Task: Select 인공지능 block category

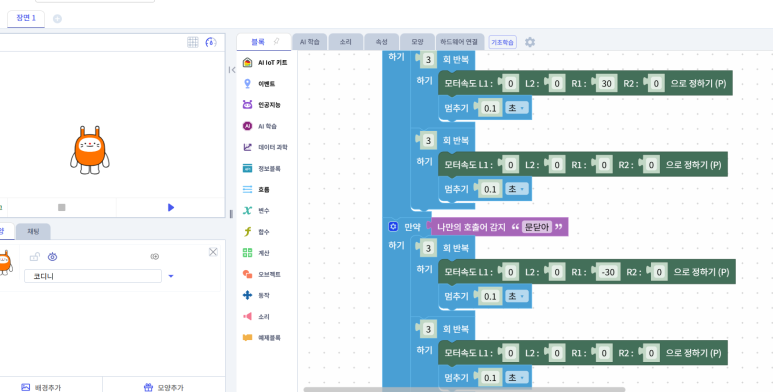Action: pos(262,105)
